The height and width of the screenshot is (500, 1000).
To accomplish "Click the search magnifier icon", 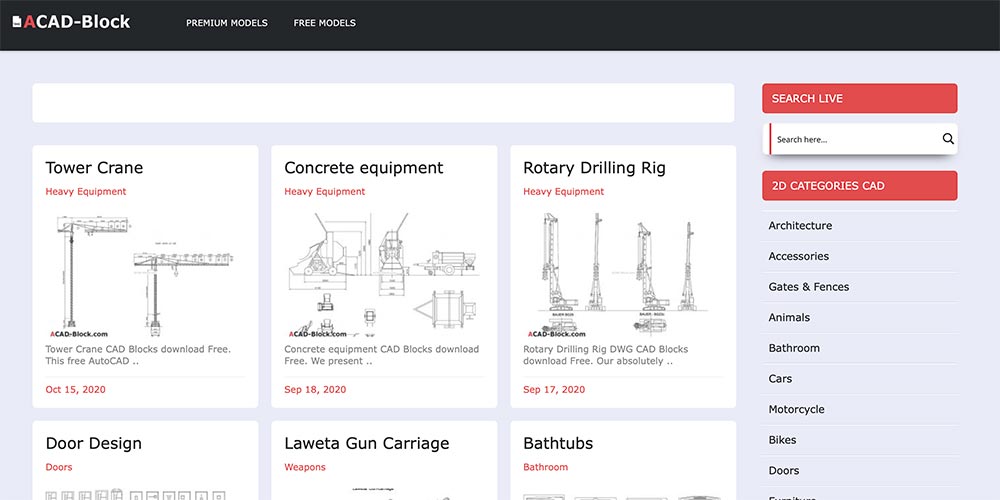I will tap(948, 139).
